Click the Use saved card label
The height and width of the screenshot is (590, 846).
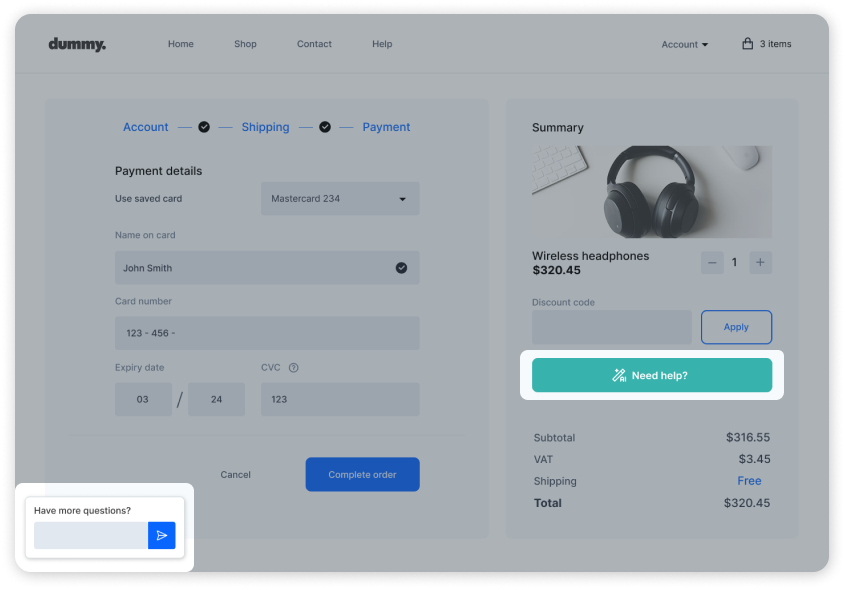(x=148, y=198)
